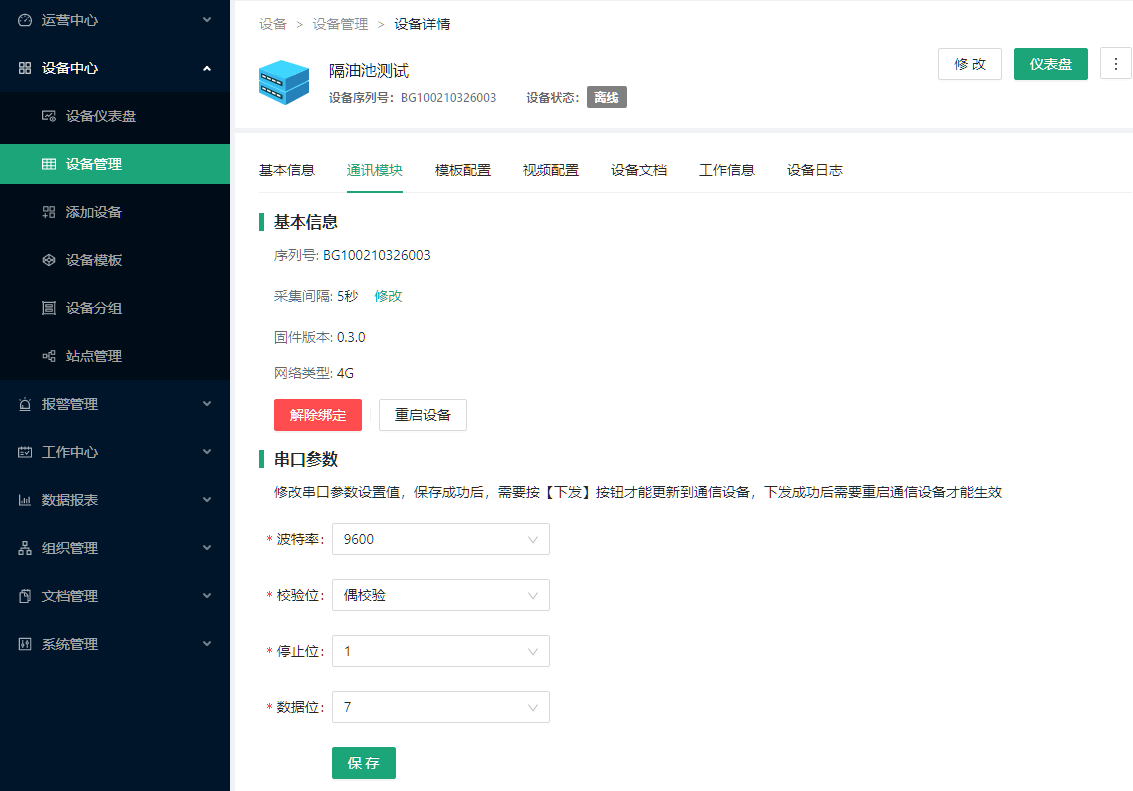Expand the 停止位 dropdown
Image resolution: width=1133 pixels, height=791 pixels.
(440, 651)
